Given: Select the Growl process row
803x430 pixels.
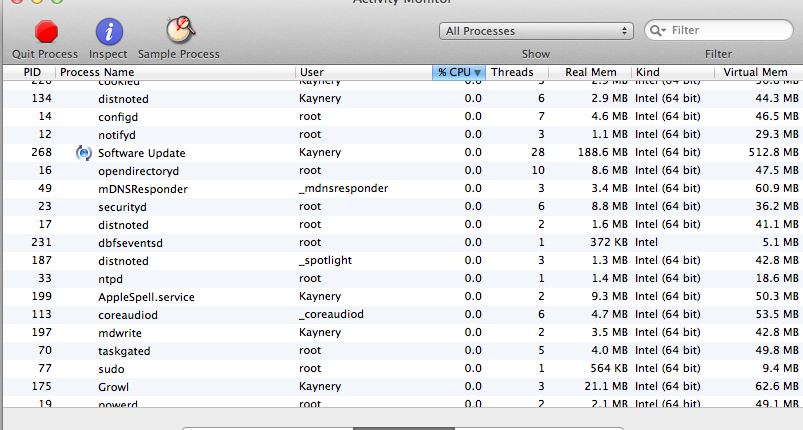Looking at the screenshot, I should pyautogui.click(x=403, y=386).
